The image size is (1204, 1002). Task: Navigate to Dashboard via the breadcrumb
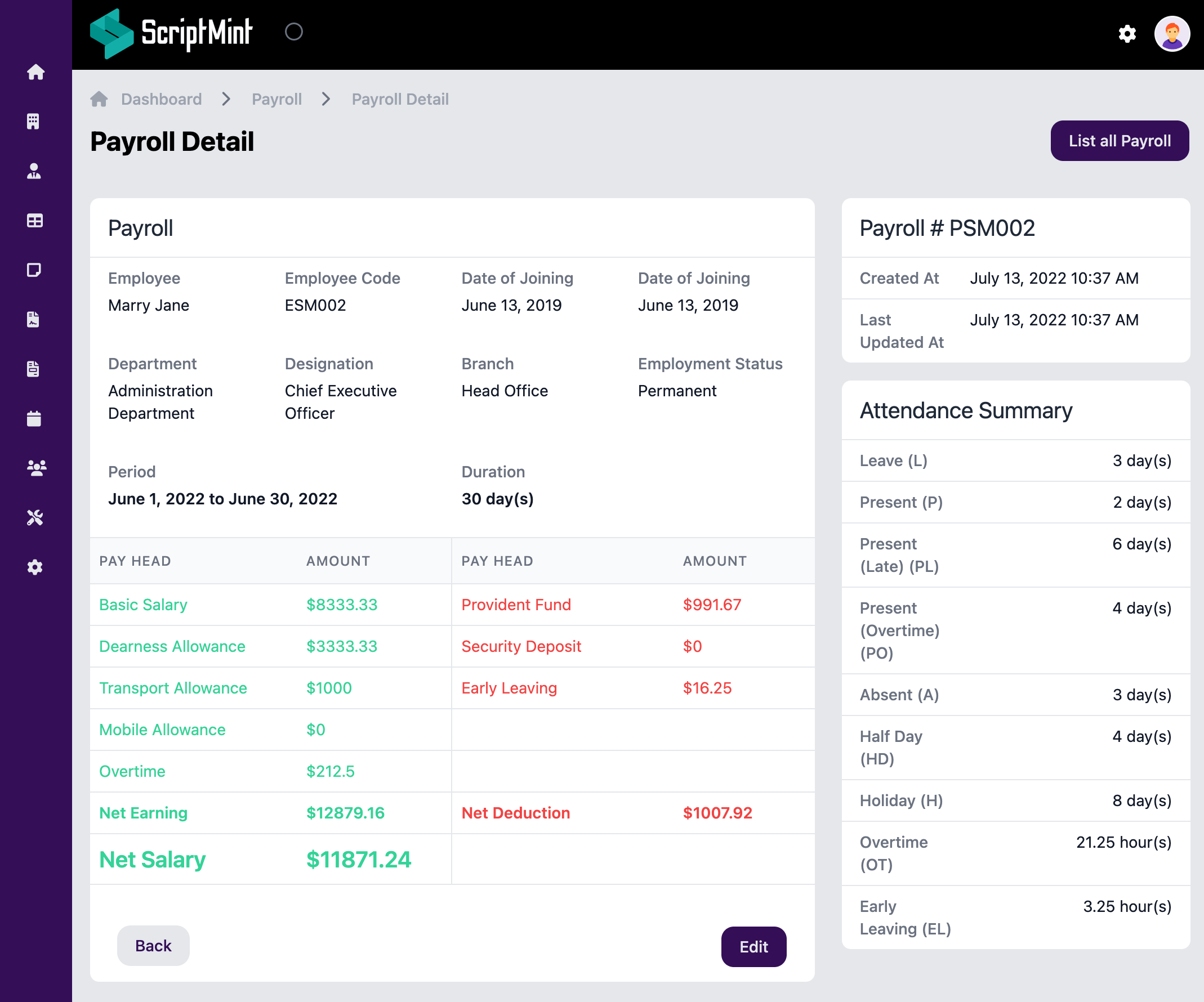161,99
